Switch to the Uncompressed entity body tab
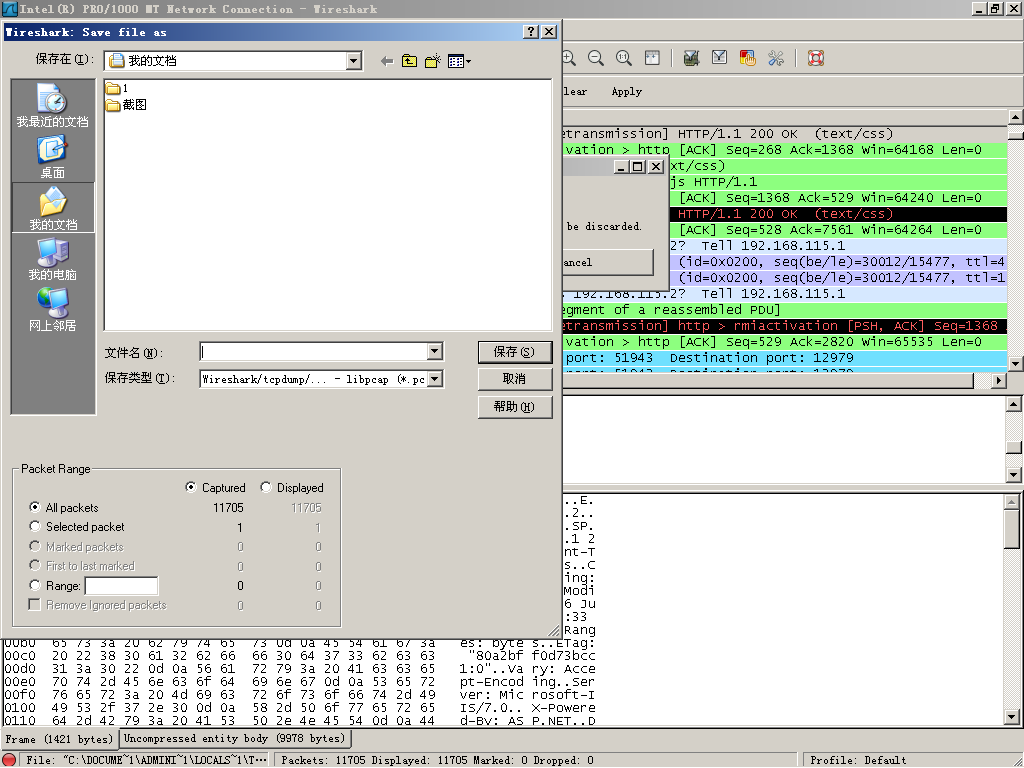 click(x=234, y=738)
